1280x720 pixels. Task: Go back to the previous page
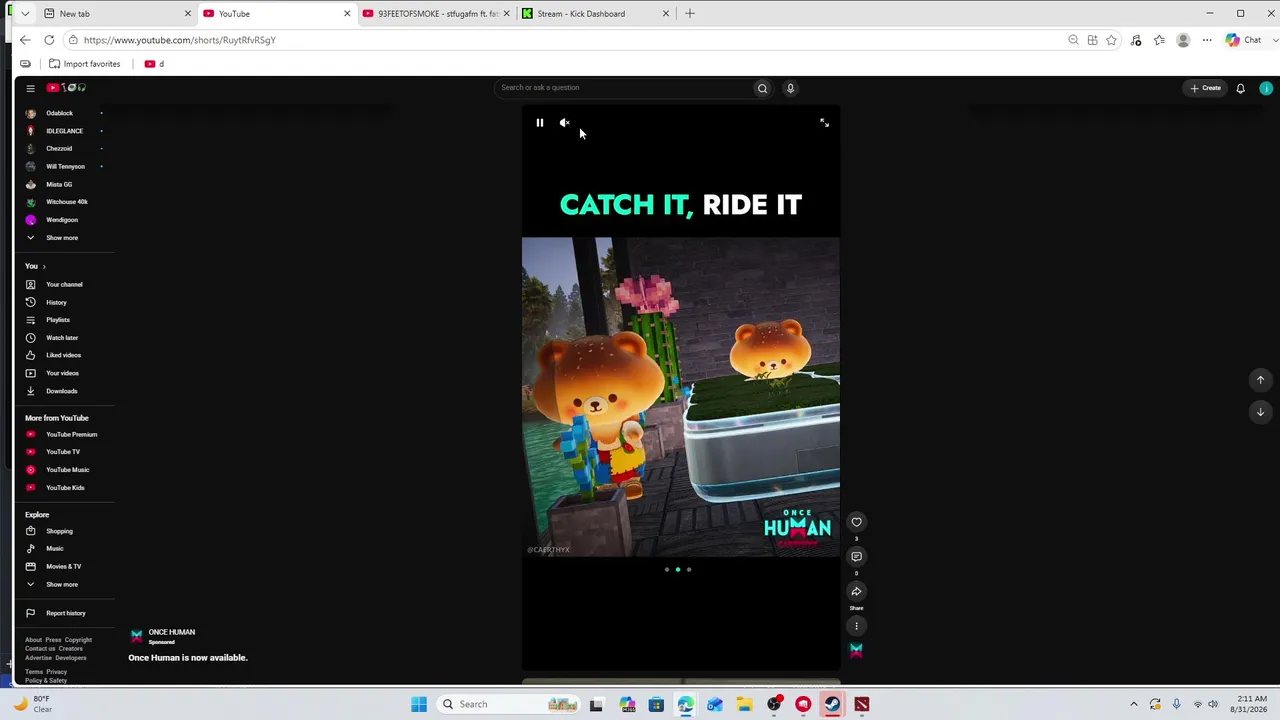coord(25,40)
